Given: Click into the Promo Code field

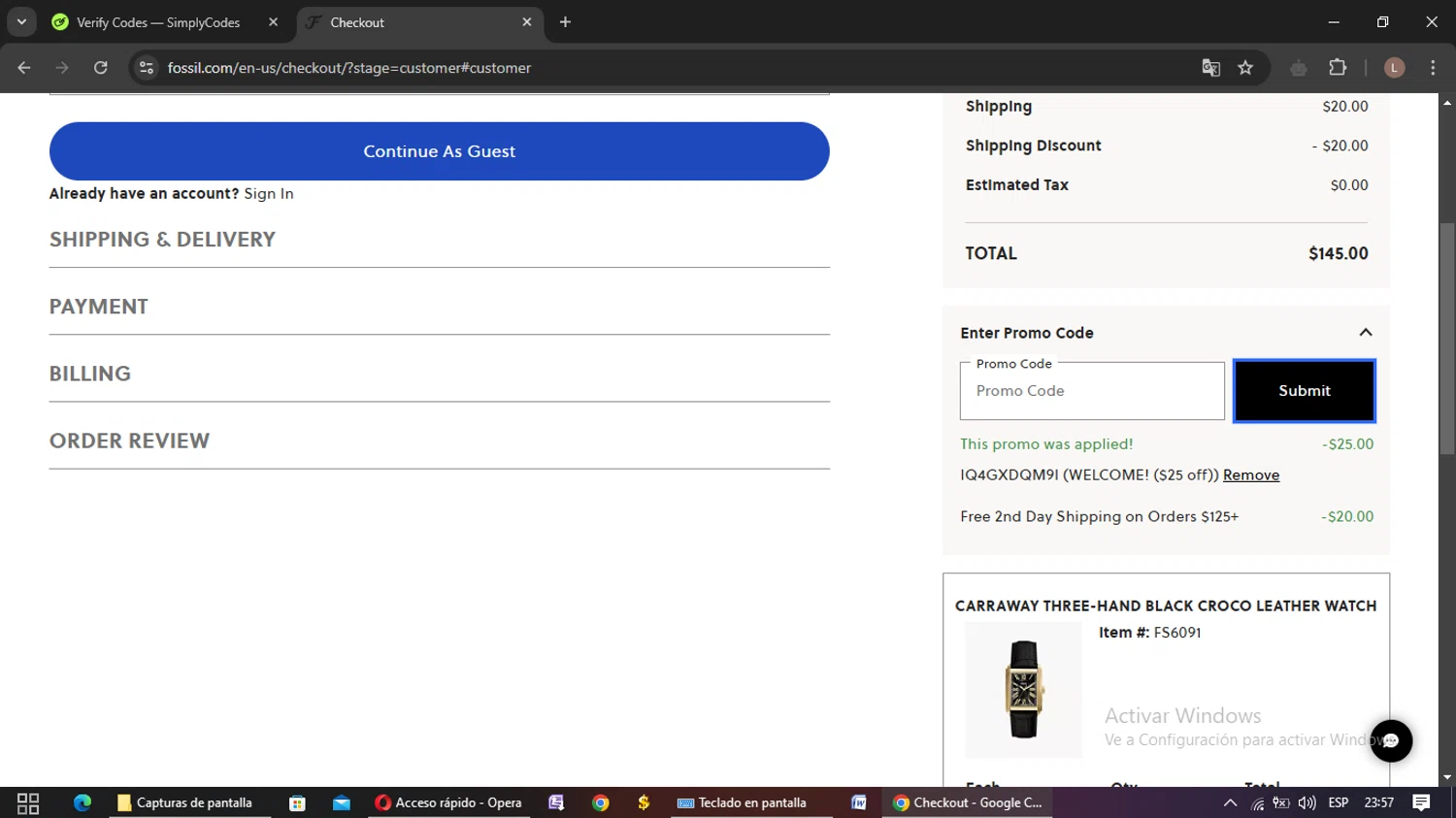Looking at the screenshot, I should click(x=1092, y=391).
